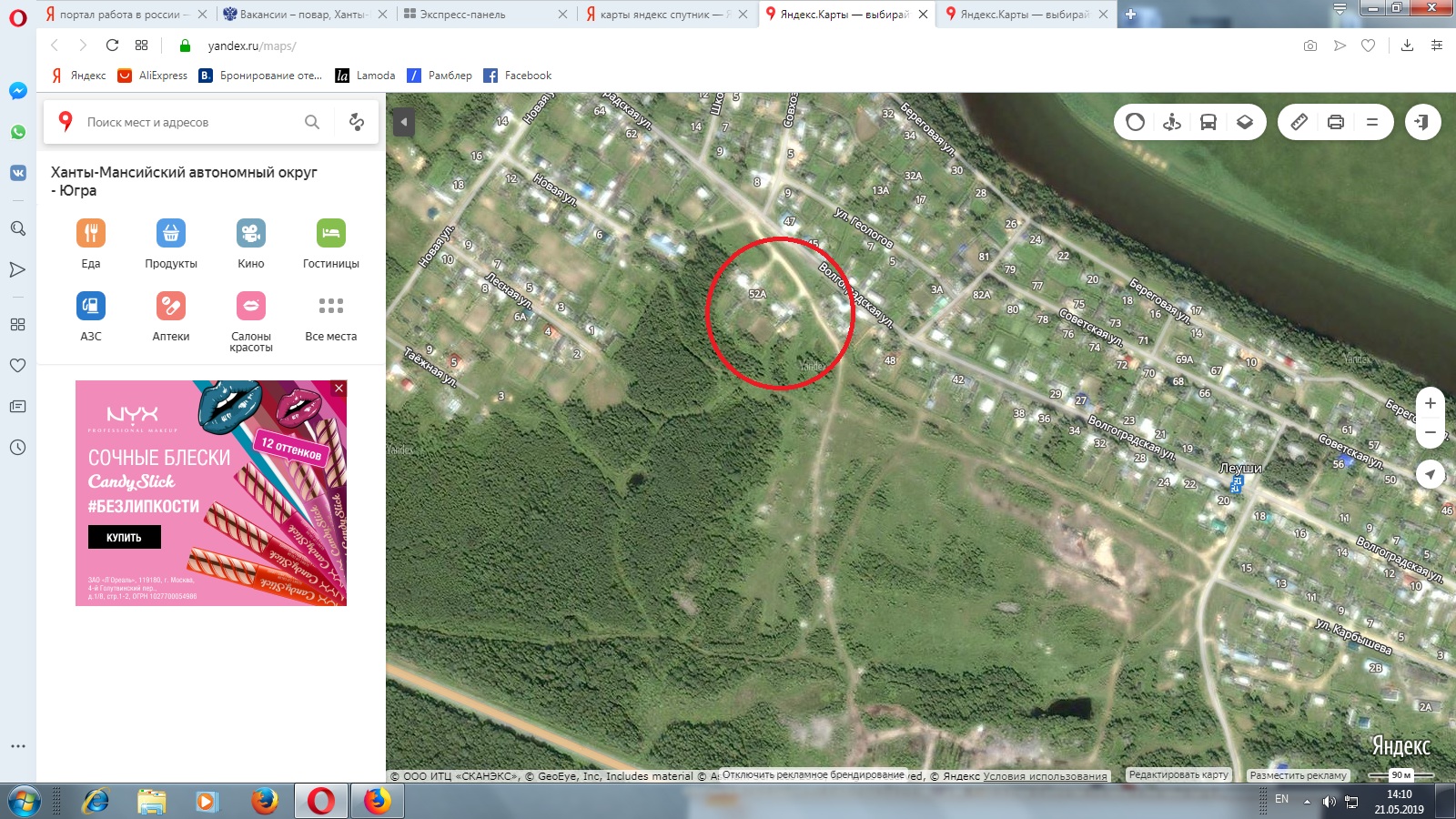
Task: Open the map layers type selector
Action: 1245,122
